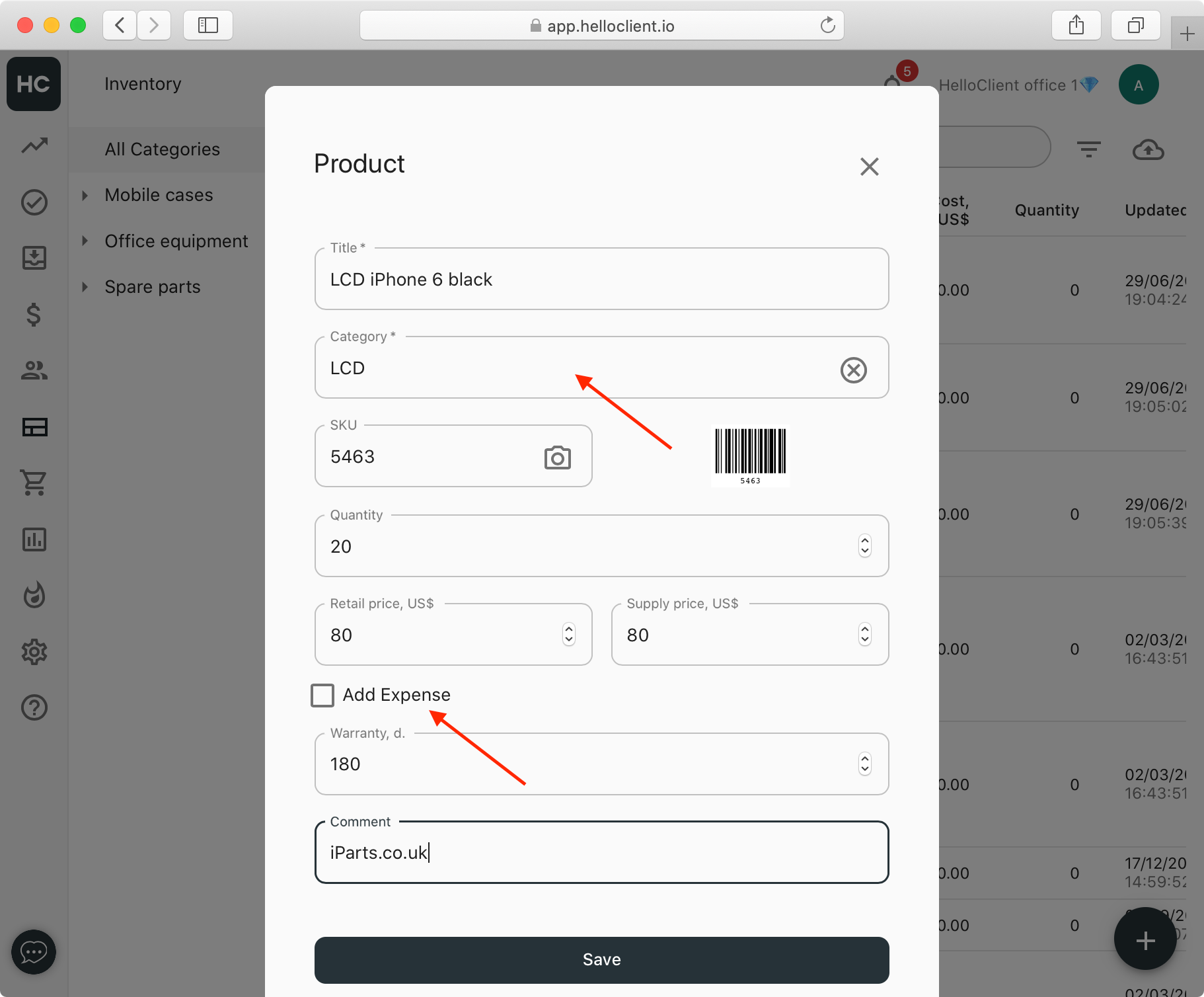Expand the Spare parts category
This screenshot has height=997, width=1204.
tap(85, 287)
